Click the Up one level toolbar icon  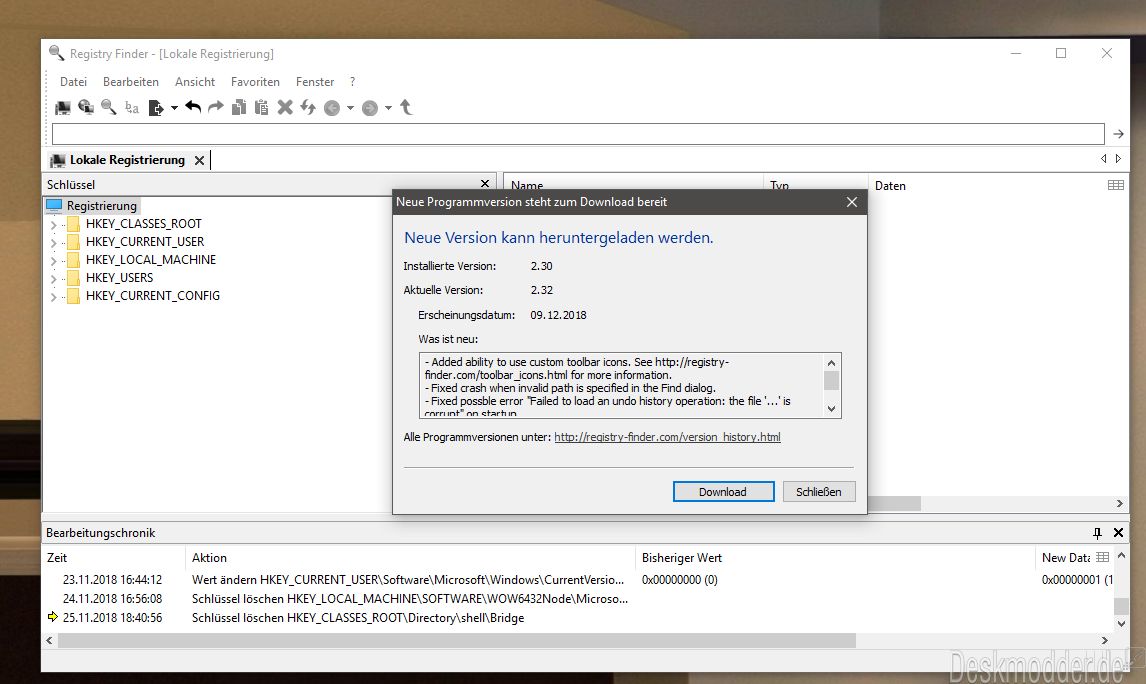[x=406, y=107]
